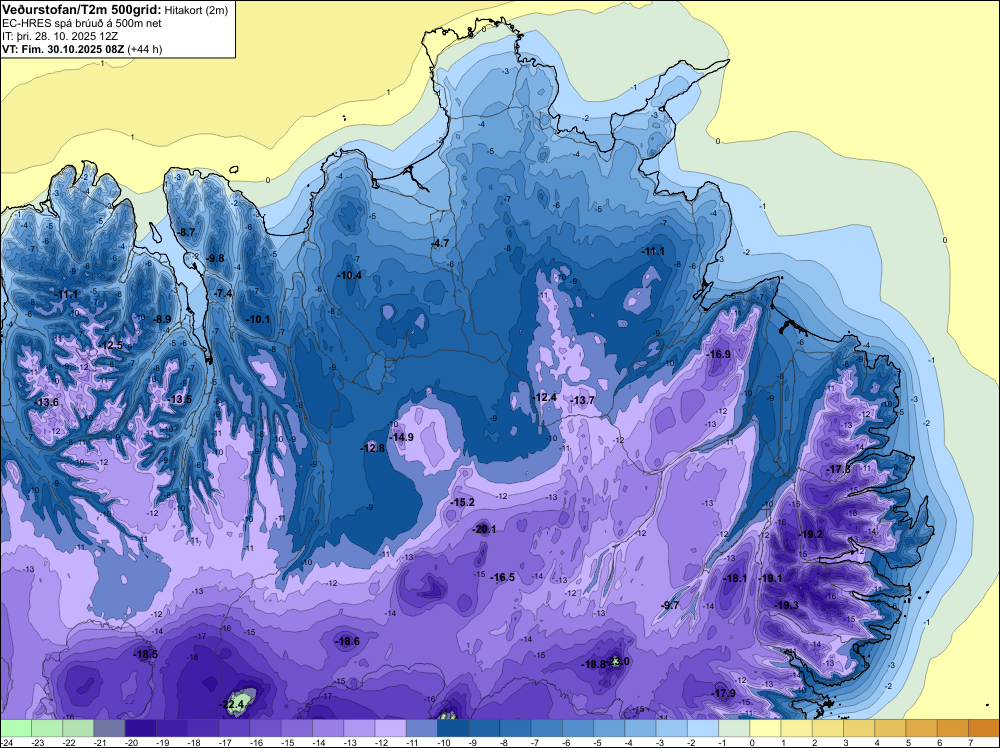Click the legend label -15

coord(288,742)
